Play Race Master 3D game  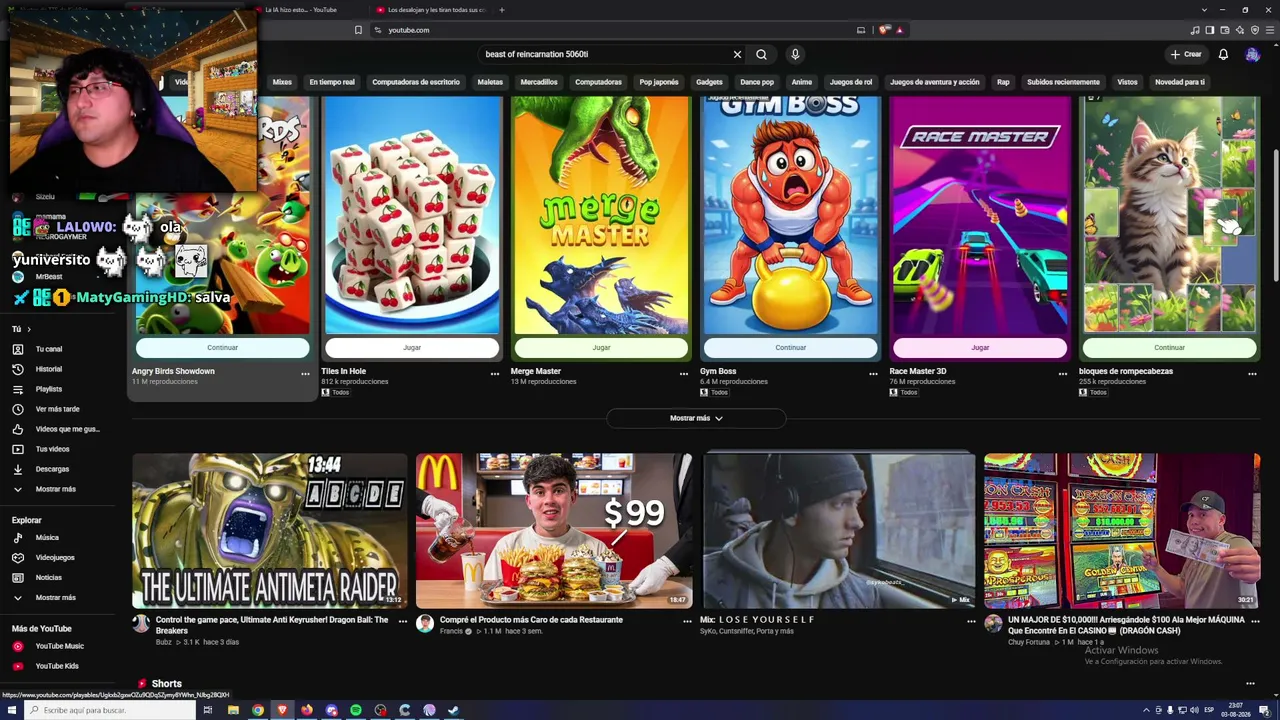pyautogui.click(x=980, y=347)
